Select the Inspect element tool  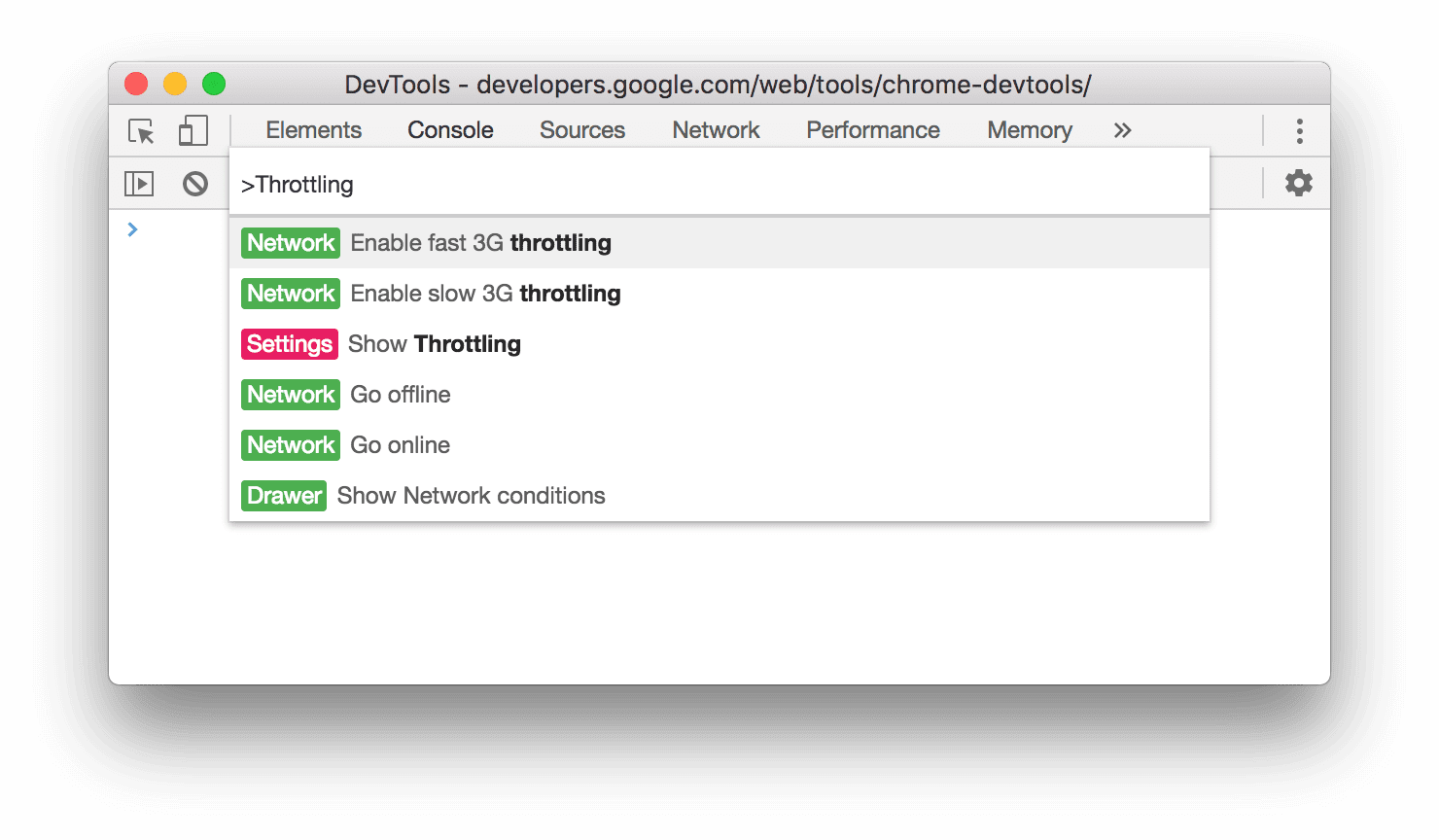(139, 130)
